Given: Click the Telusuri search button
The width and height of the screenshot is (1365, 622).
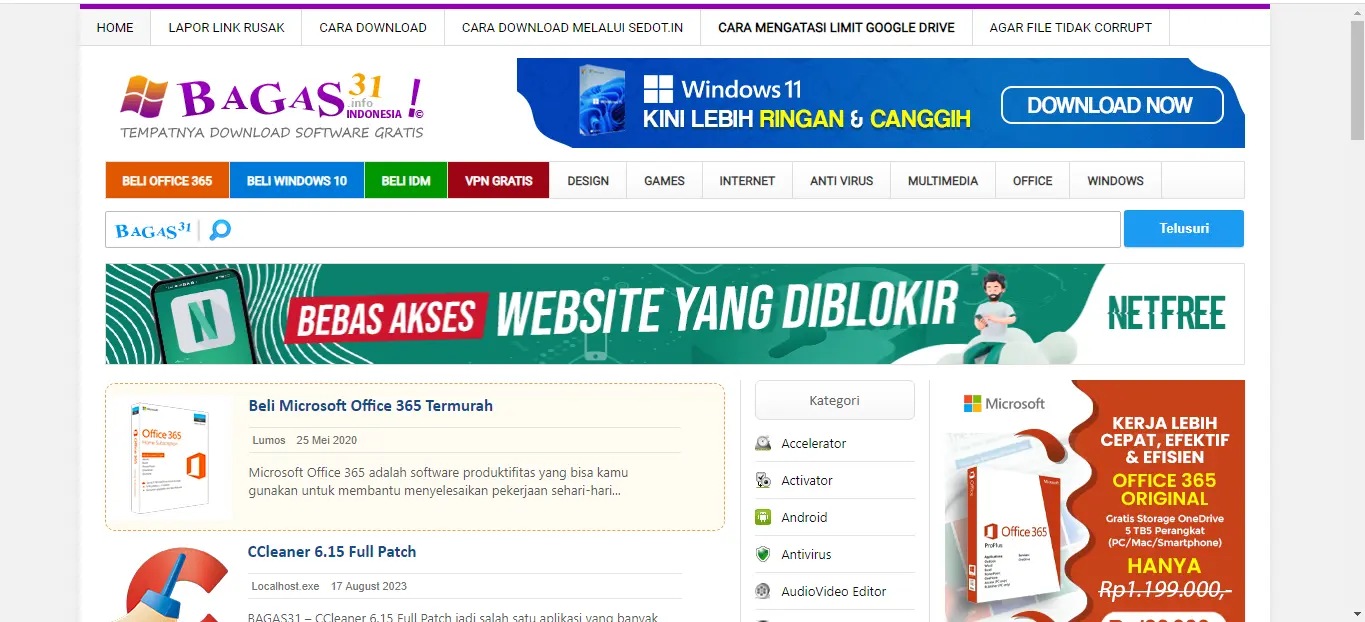Looking at the screenshot, I should [1183, 228].
